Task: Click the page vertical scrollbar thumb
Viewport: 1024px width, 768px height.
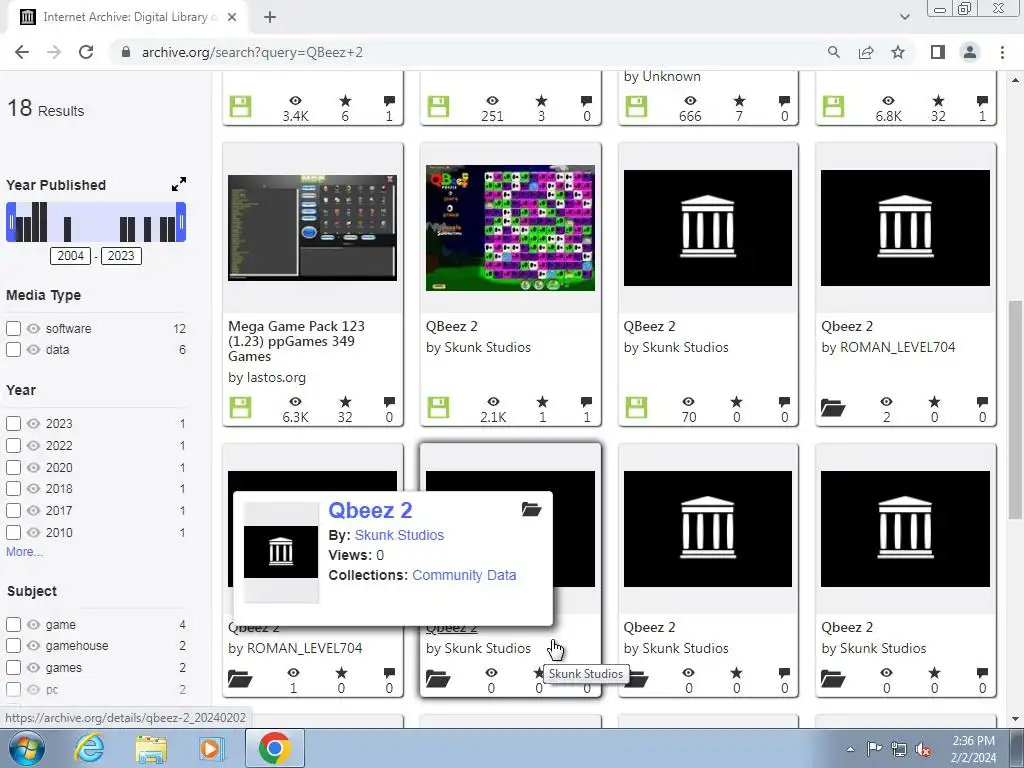Action: [x=1015, y=409]
